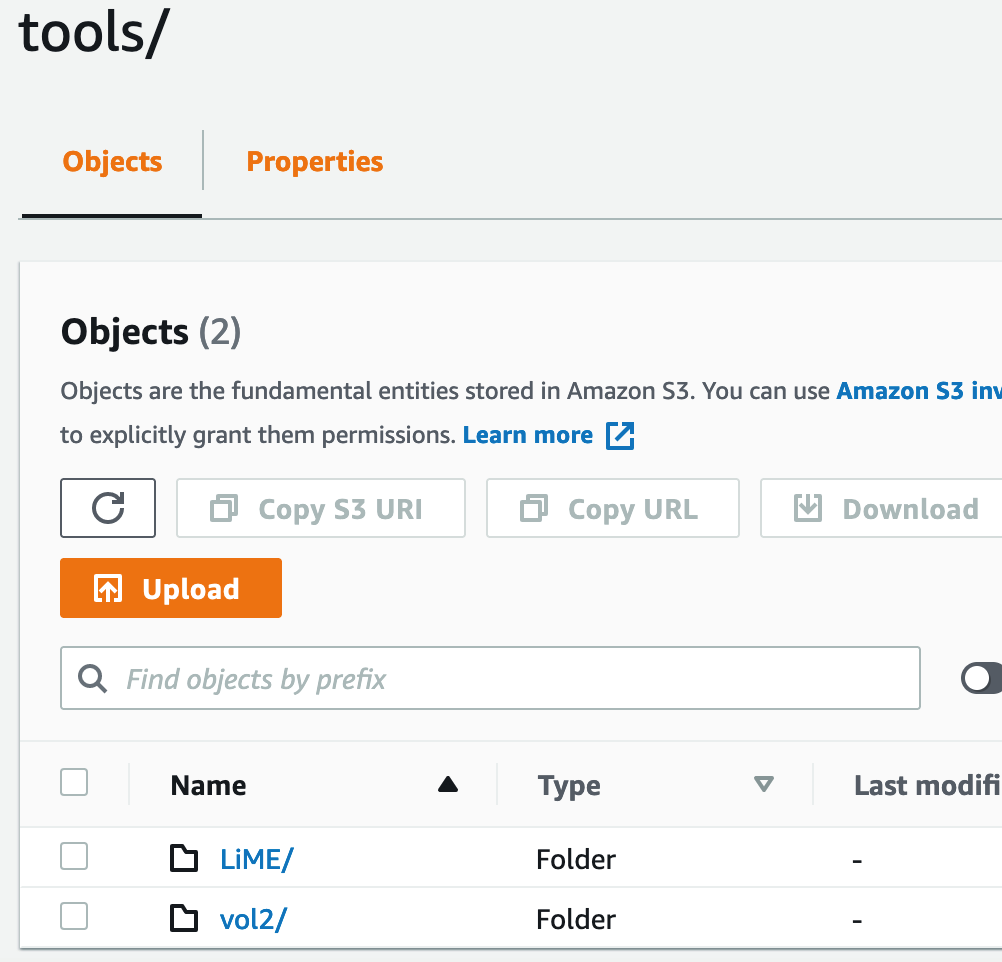
Task: Focus the Find objects by prefix field
Action: click(490, 678)
